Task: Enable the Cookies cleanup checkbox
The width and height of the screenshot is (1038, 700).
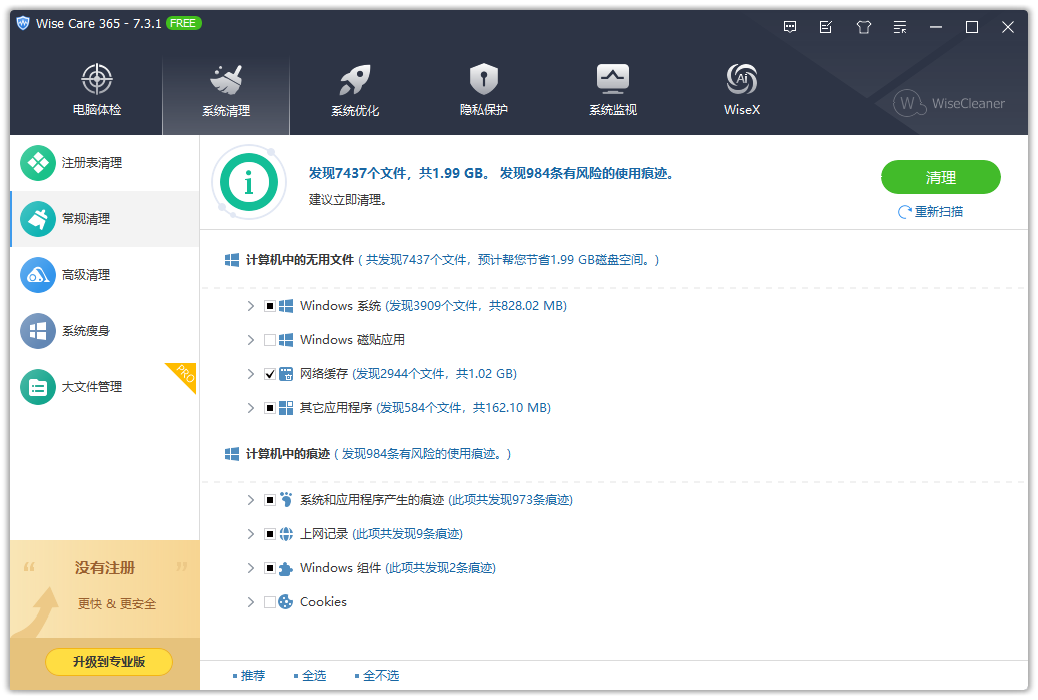Action: (271, 601)
